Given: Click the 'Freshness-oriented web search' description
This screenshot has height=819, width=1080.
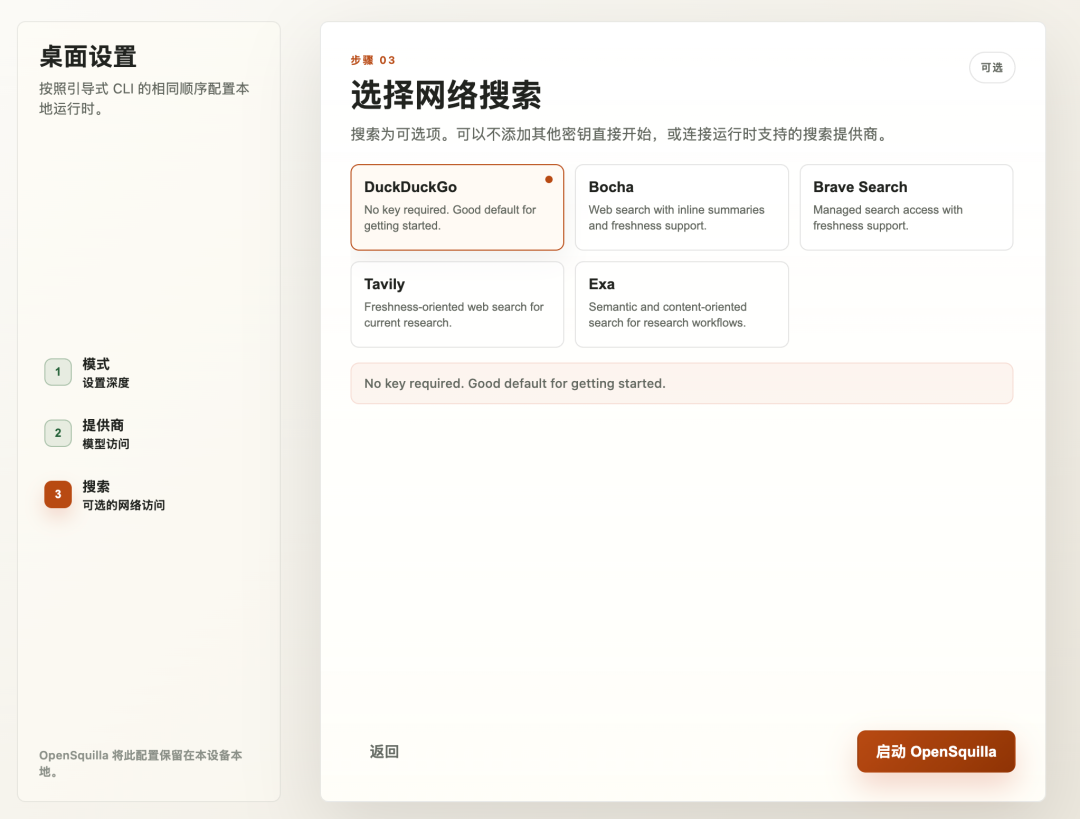Looking at the screenshot, I should coord(454,315).
